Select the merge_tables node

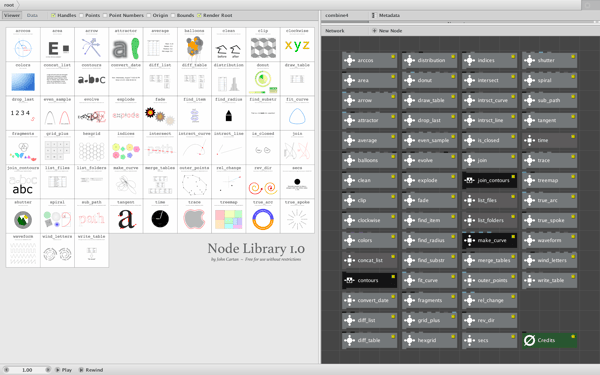pyautogui.click(x=489, y=260)
